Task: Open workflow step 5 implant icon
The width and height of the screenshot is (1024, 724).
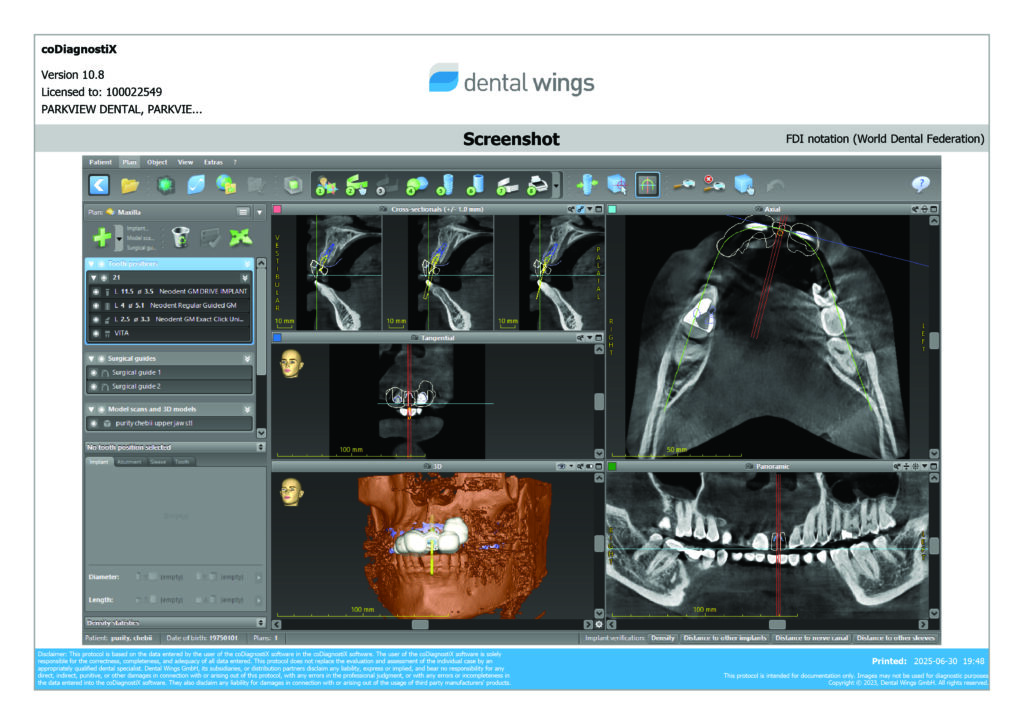Action: [x=446, y=185]
